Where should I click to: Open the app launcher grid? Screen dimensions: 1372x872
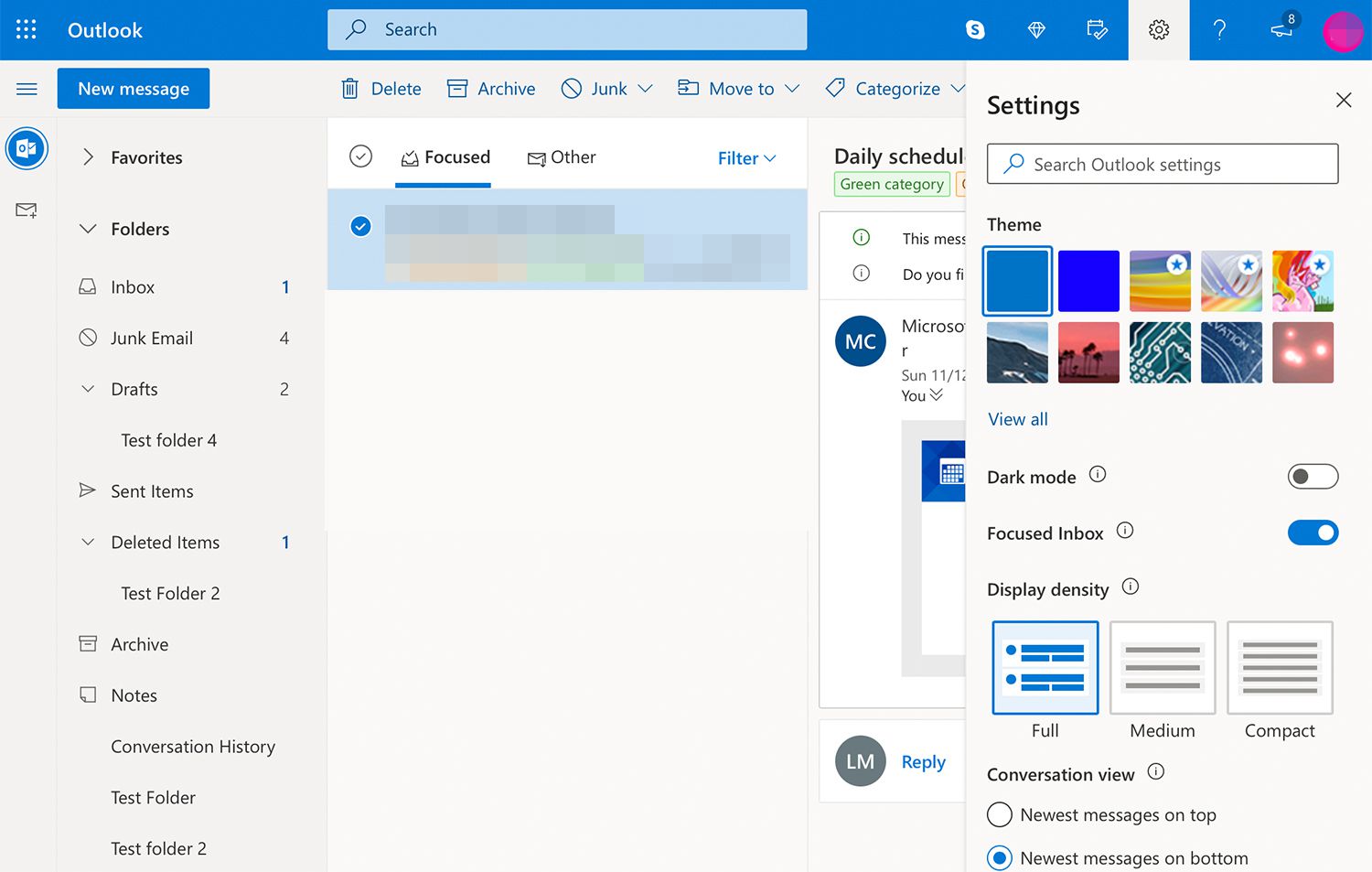(27, 29)
